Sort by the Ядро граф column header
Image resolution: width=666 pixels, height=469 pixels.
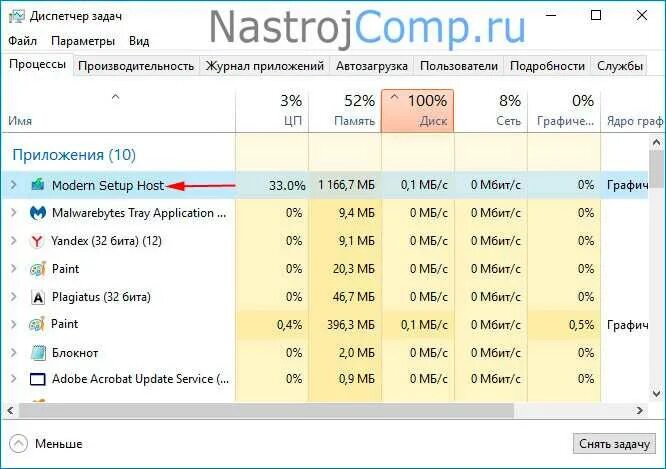pos(634,111)
